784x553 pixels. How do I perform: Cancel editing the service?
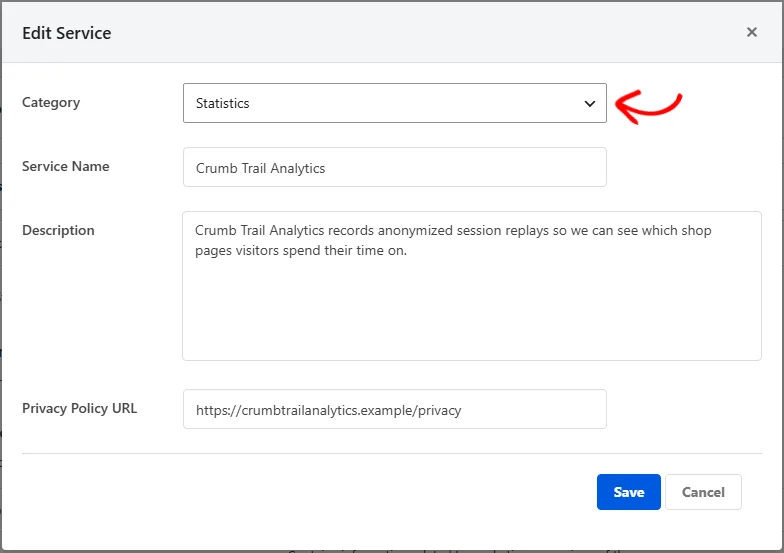point(703,492)
